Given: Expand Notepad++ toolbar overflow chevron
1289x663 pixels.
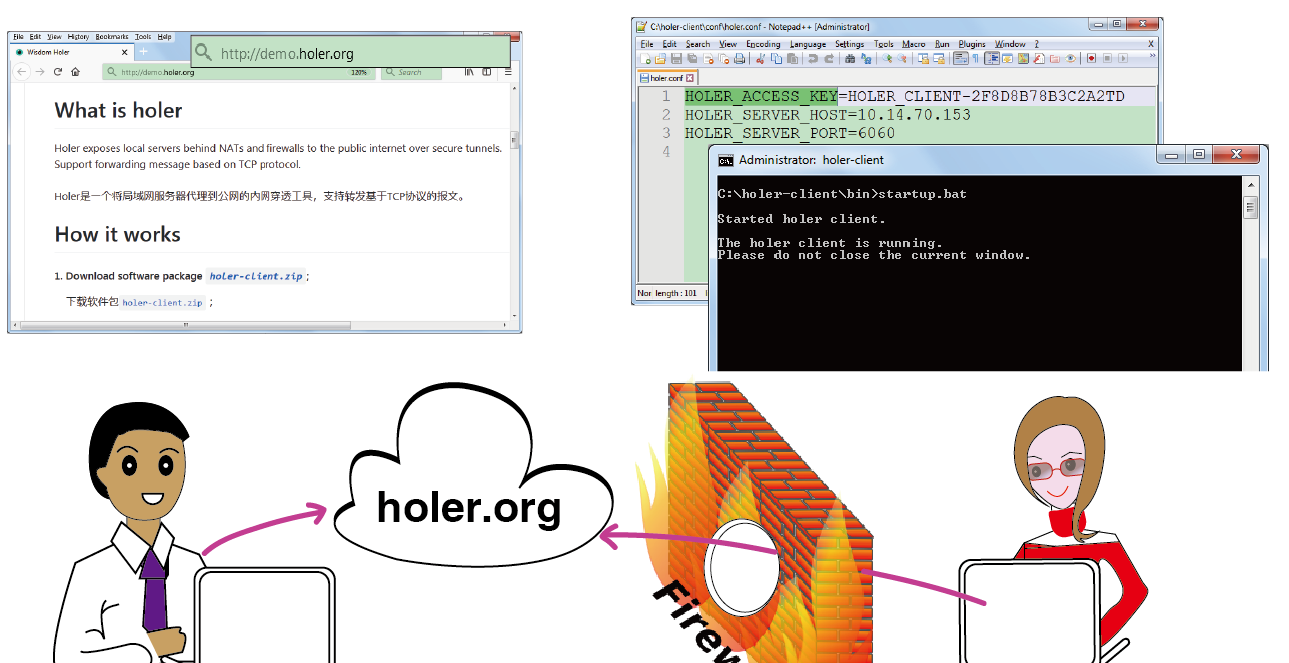Looking at the screenshot, I should tap(1152, 55).
